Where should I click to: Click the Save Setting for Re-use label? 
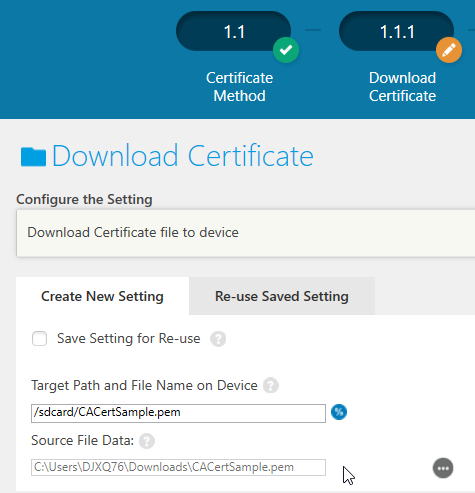(129, 339)
